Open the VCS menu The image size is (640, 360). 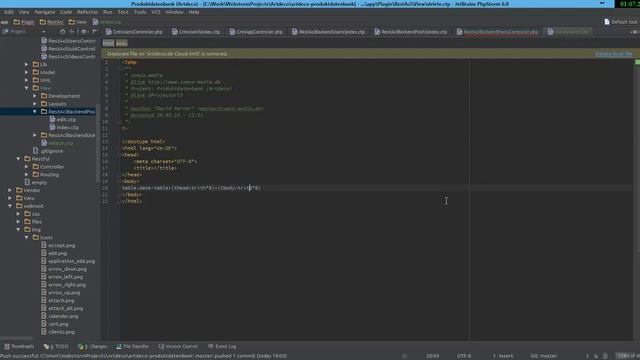[x=156, y=12]
